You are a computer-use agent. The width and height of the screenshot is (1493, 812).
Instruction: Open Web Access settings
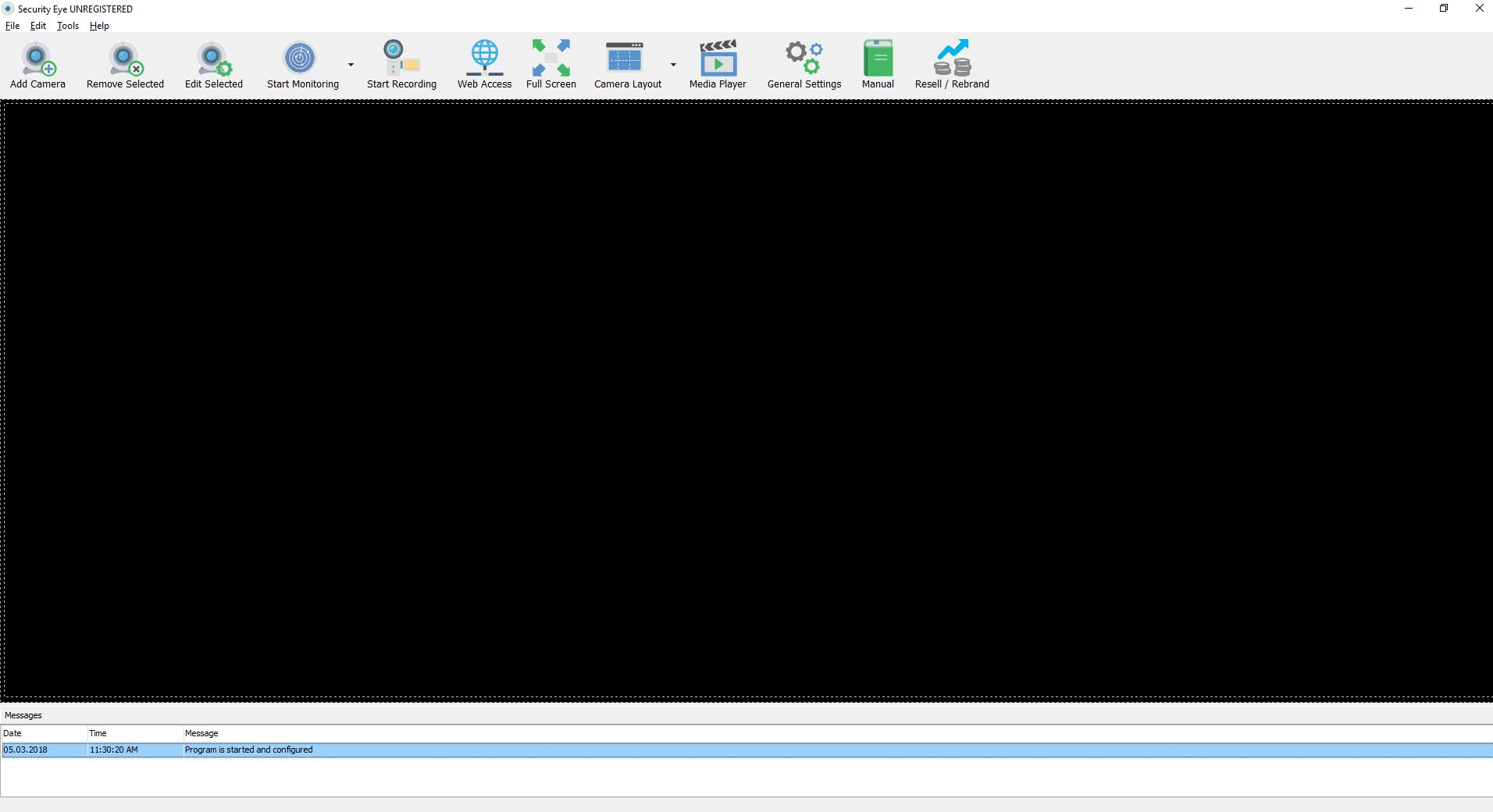click(483, 62)
